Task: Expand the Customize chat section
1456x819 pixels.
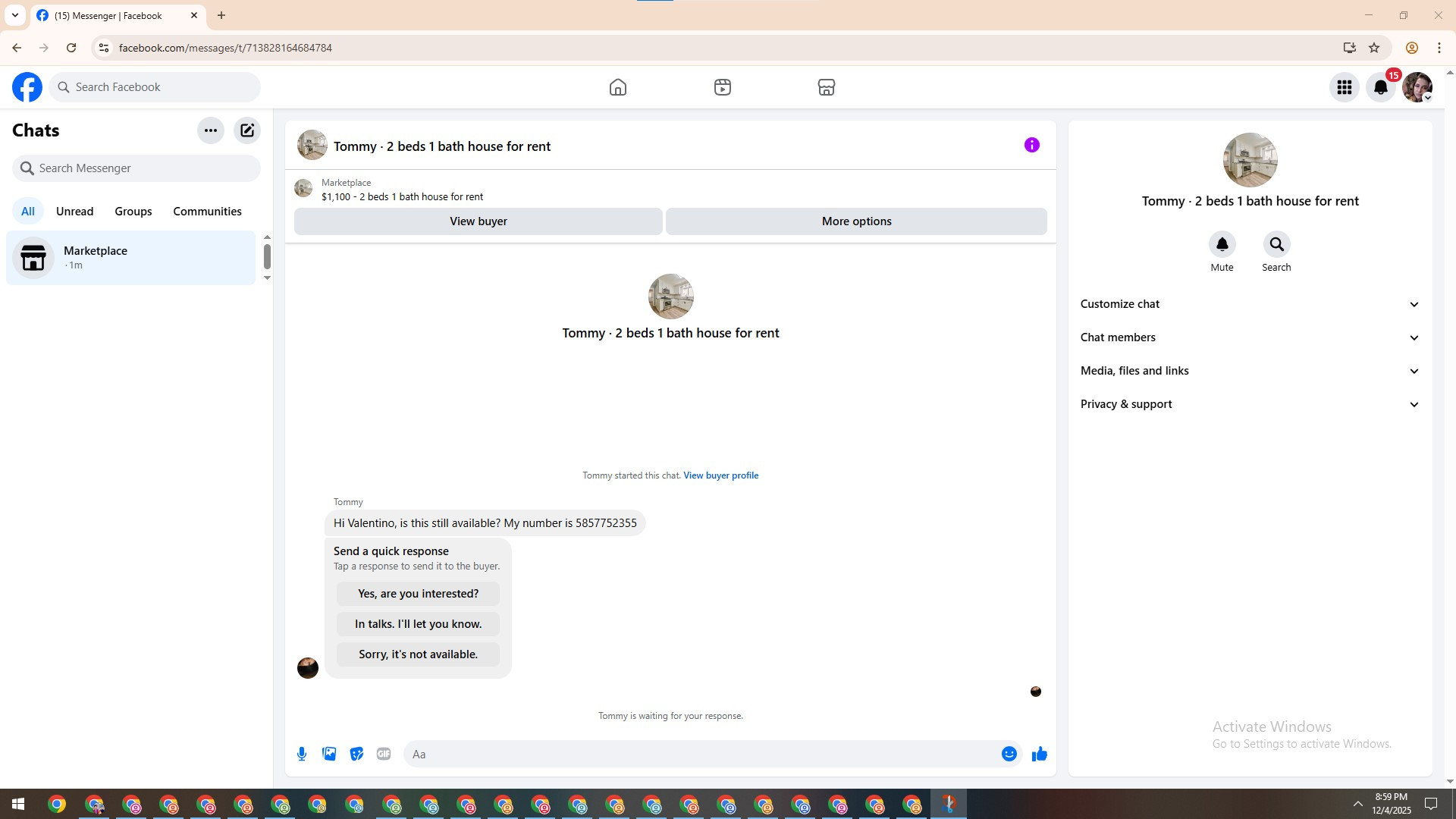Action: pyautogui.click(x=1249, y=304)
